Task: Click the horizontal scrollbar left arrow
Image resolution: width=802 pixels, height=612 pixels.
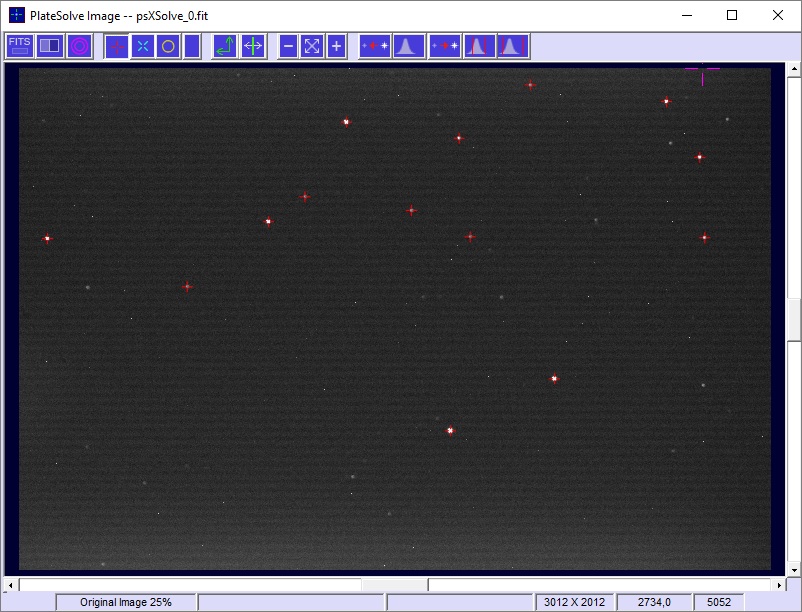Action: (11, 585)
